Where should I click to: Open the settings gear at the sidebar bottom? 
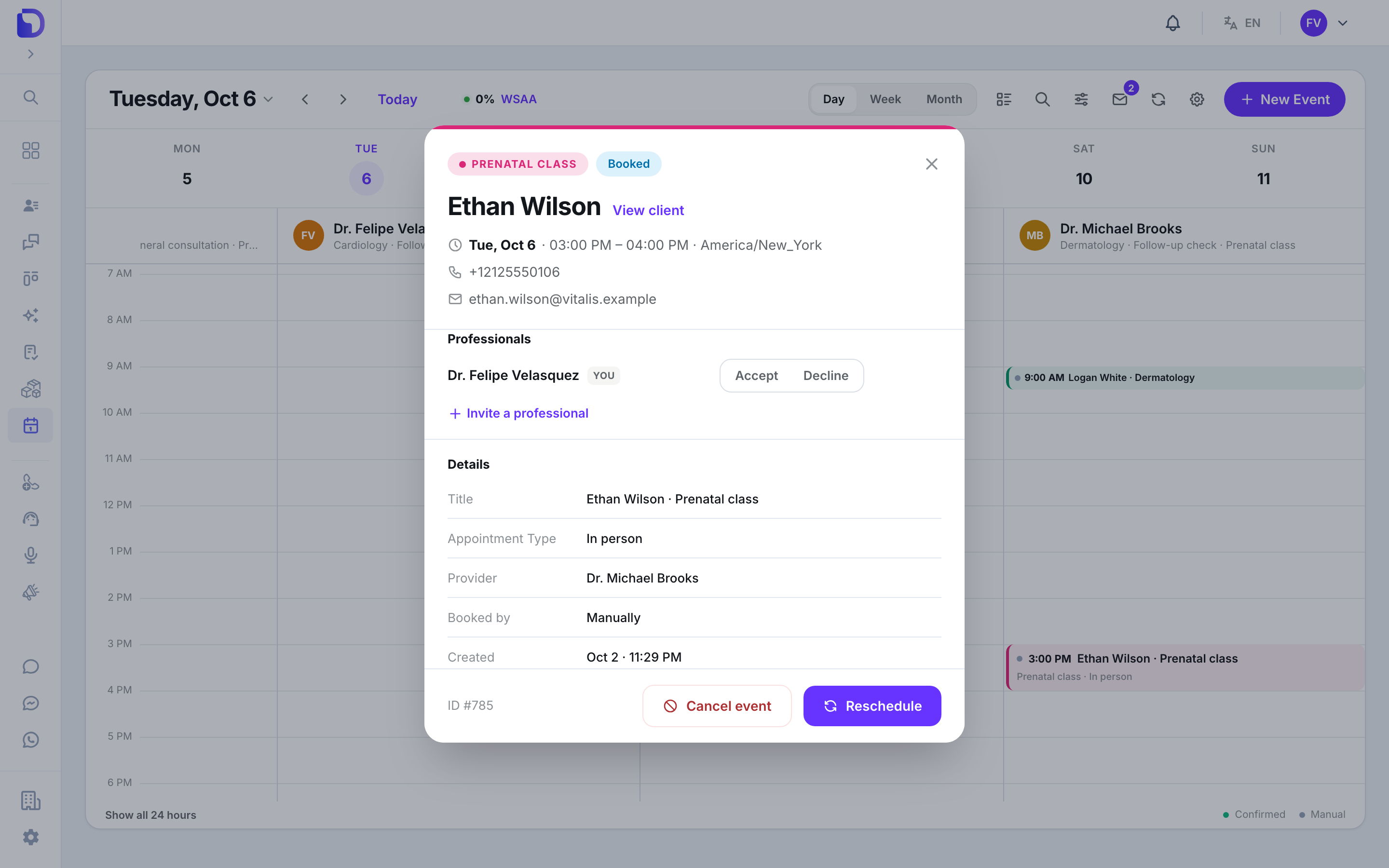coord(30,837)
